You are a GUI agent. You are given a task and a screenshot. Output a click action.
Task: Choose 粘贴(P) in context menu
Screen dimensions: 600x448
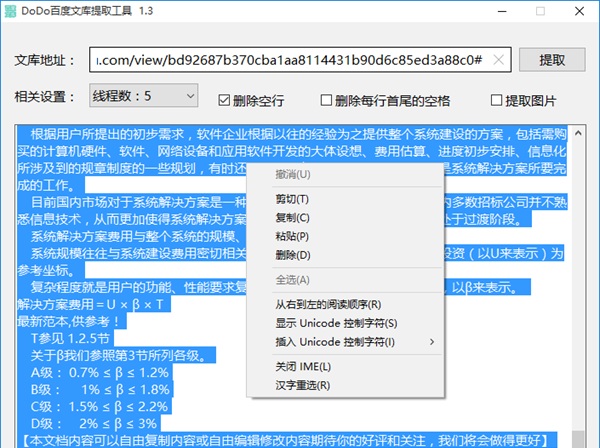[292, 236]
